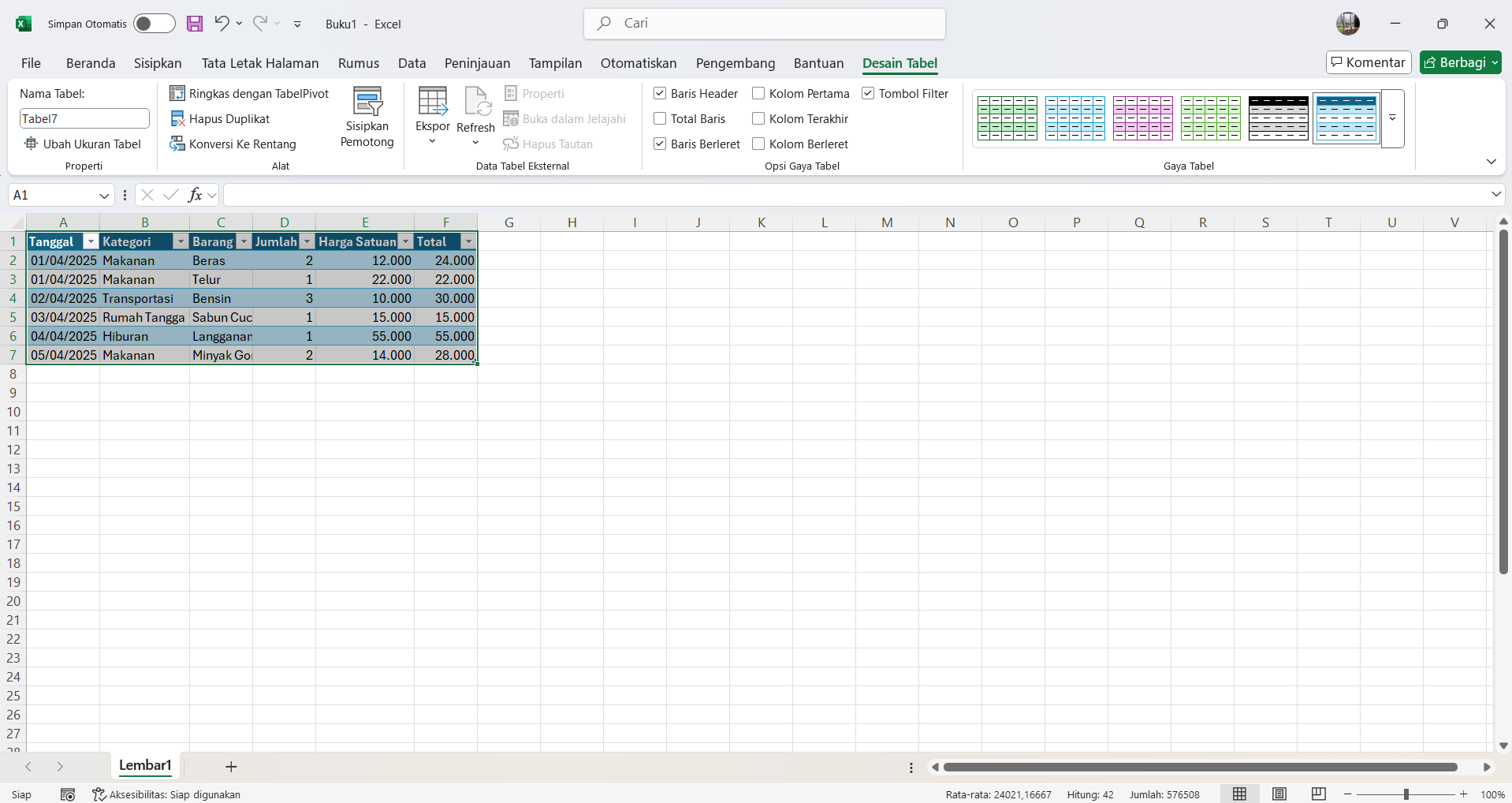
Task: Click the Komentar button
Action: tap(1369, 62)
